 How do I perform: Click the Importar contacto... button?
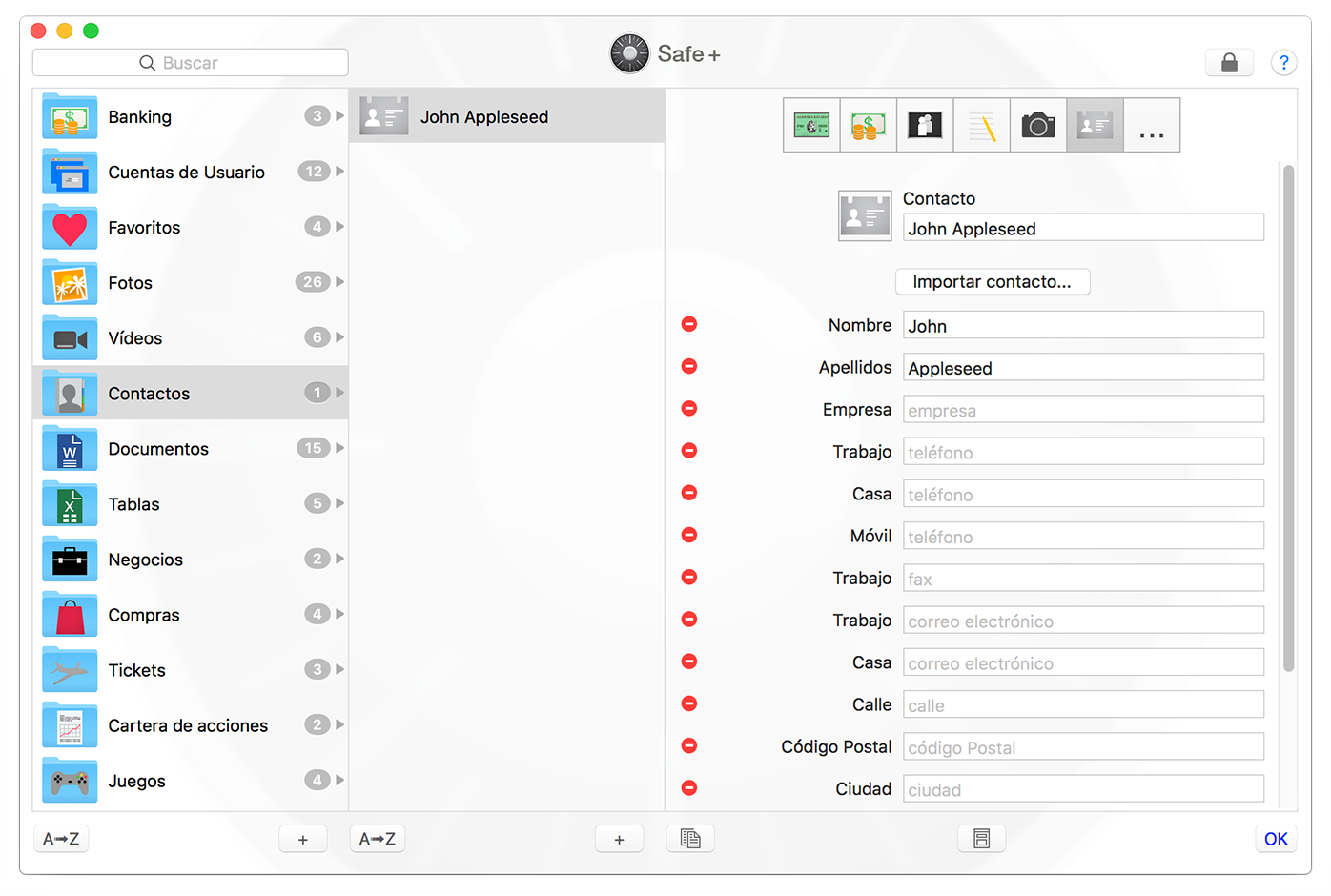pyautogui.click(x=993, y=282)
